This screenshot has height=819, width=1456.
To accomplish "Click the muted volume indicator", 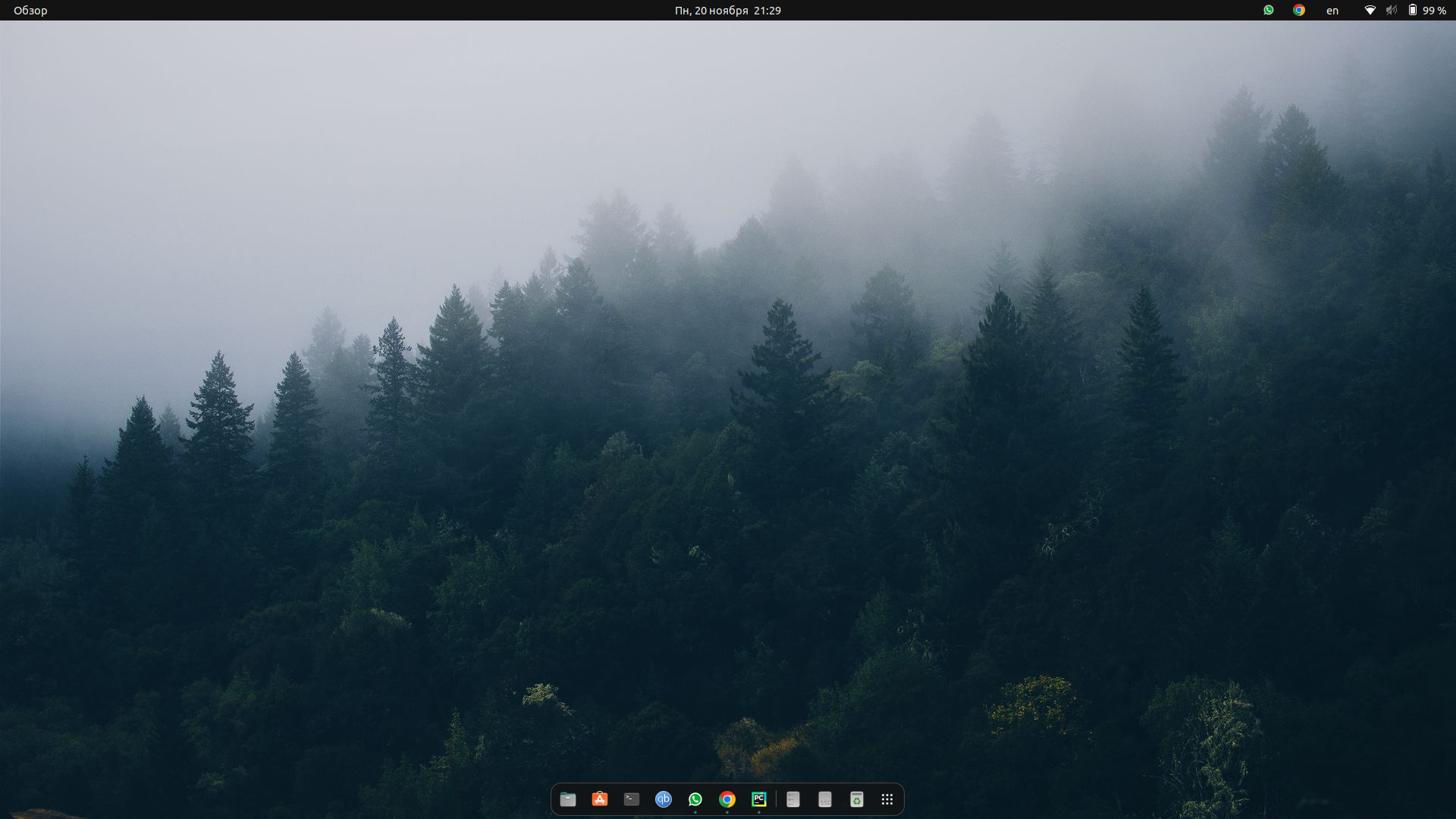I will point(1391,11).
